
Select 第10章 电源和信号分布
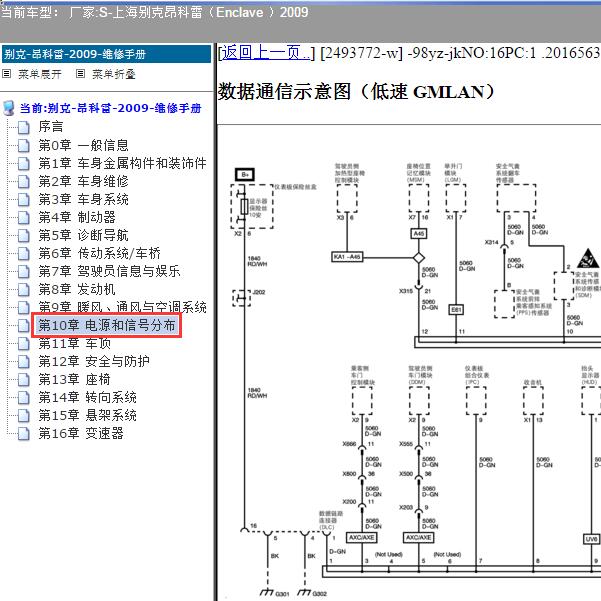pos(107,325)
